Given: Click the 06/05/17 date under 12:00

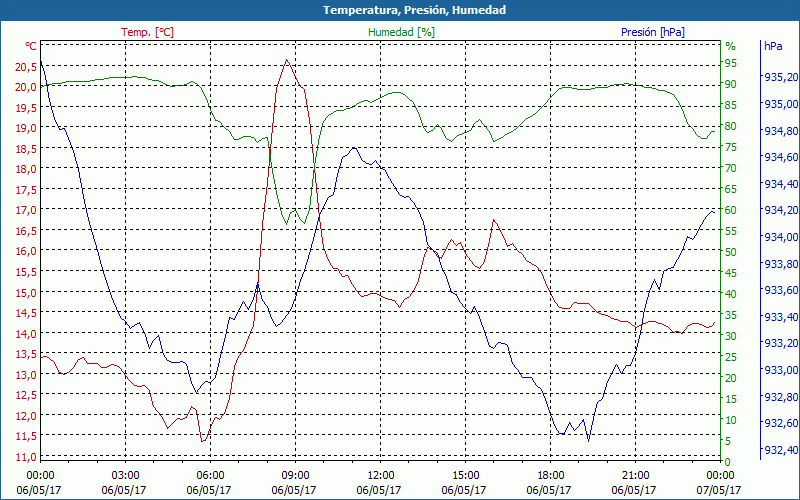Looking at the screenshot, I should [x=379, y=491].
